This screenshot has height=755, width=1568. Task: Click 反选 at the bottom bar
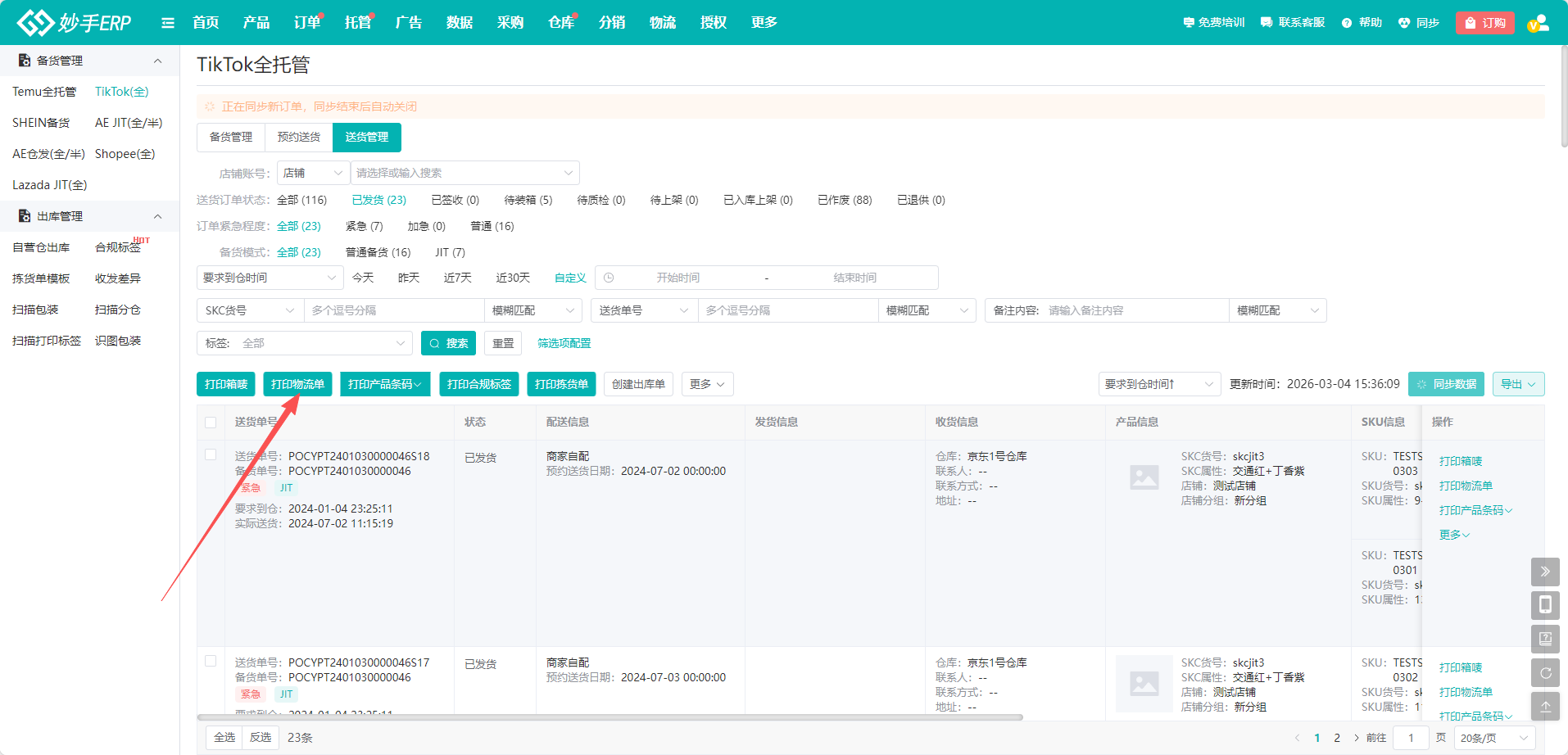pyautogui.click(x=261, y=738)
